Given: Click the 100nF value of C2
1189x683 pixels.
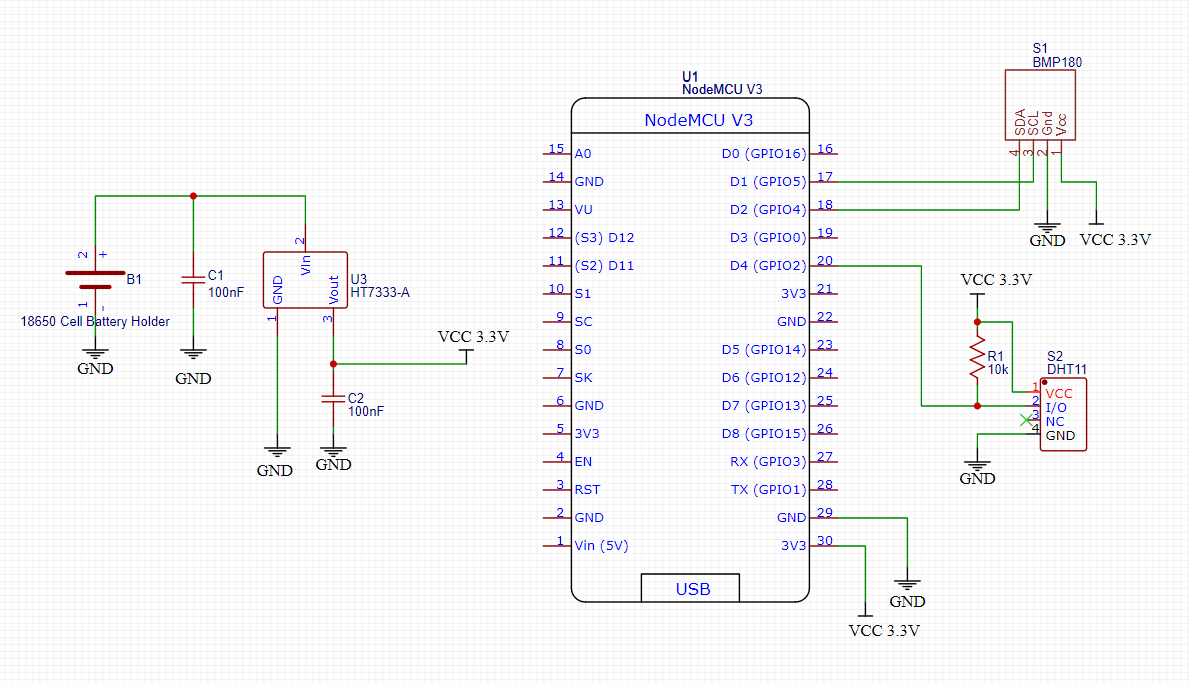Looking at the screenshot, I should point(365,412).
